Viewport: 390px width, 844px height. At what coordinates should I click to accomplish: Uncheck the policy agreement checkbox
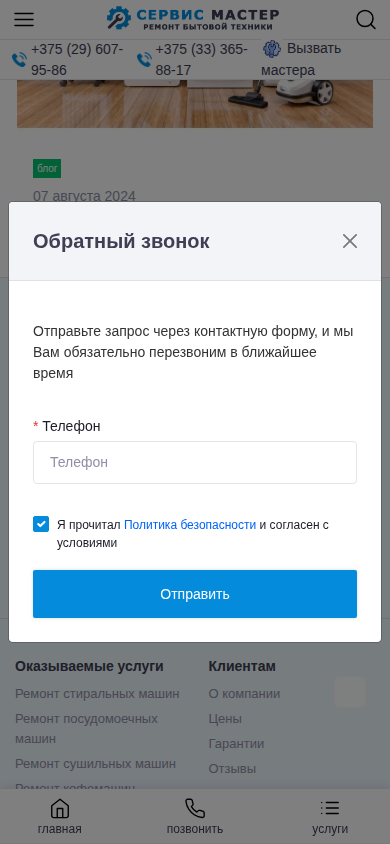41,524
